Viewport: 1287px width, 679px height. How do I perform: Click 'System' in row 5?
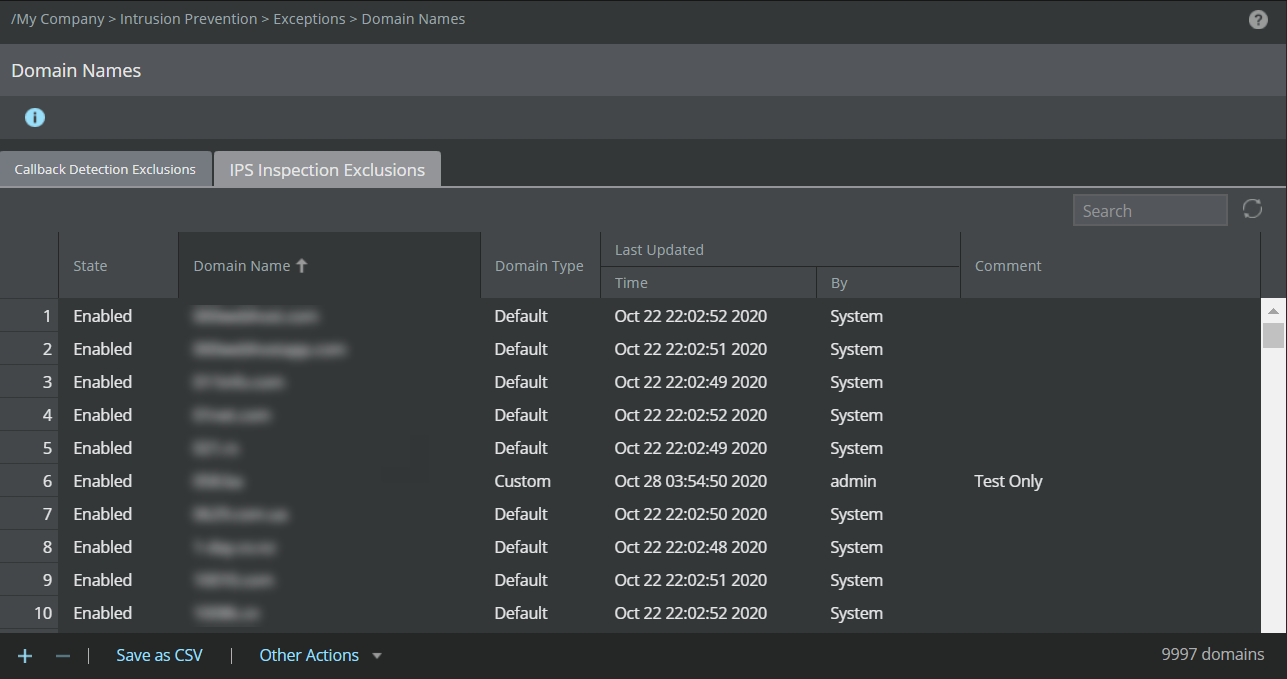(856, 448)
